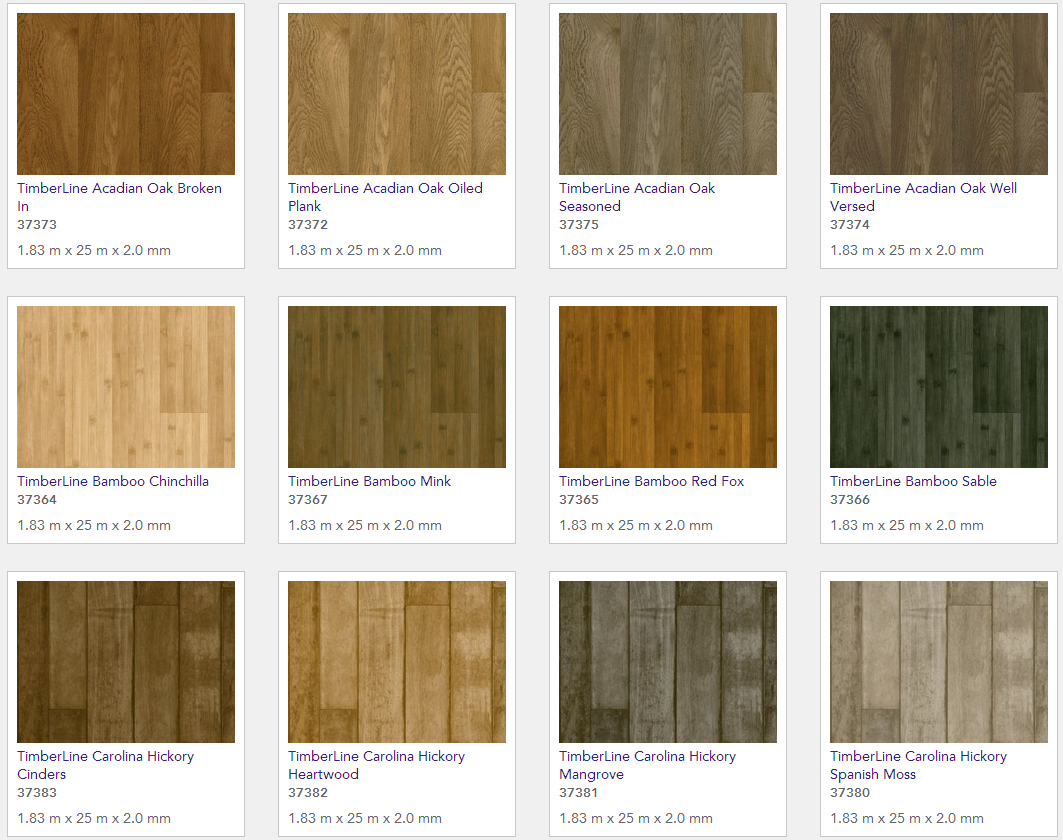Select product number 37383
Image resolution: width=1063 pixels, height=840 pixels.
(37, 793)
